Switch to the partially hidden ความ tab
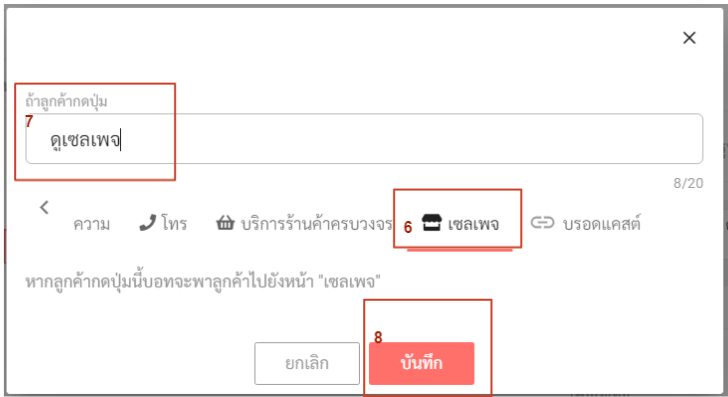 click(x=91, y=224)
